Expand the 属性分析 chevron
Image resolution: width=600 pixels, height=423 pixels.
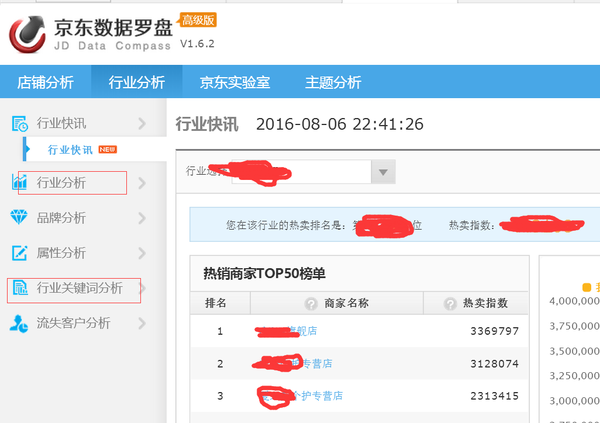pos(142,253)
